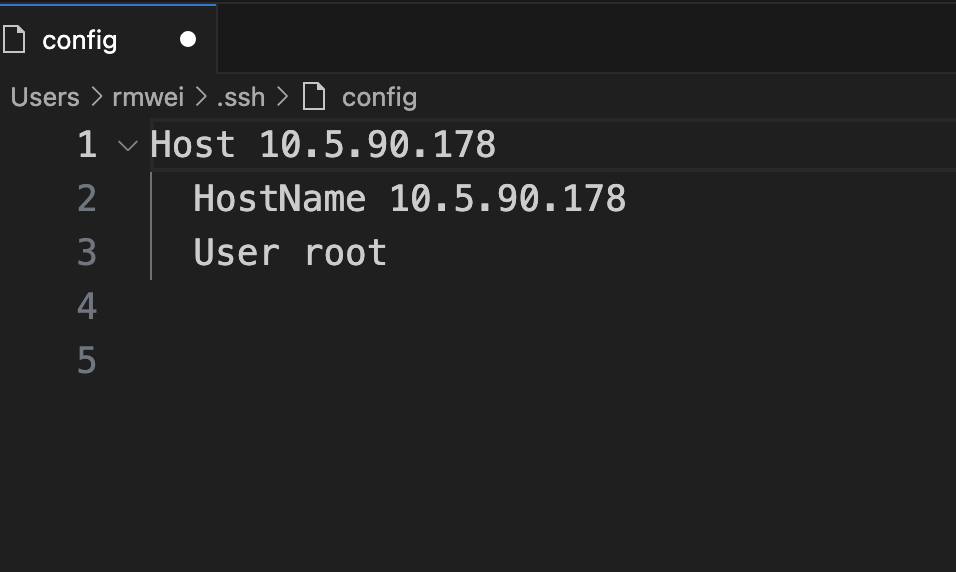Open the rmwei breadcrumb folder

click(148, 97)
